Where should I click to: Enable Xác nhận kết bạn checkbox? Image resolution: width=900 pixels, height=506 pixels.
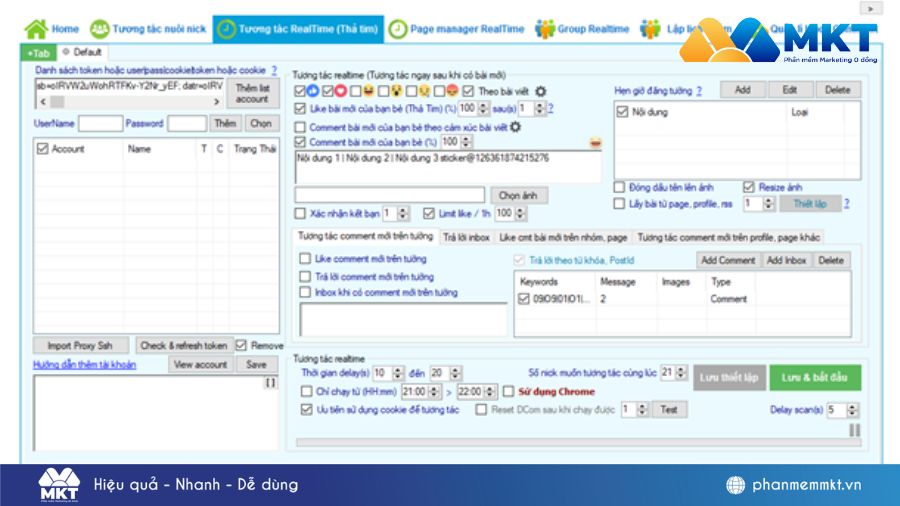tap(300, 213)
